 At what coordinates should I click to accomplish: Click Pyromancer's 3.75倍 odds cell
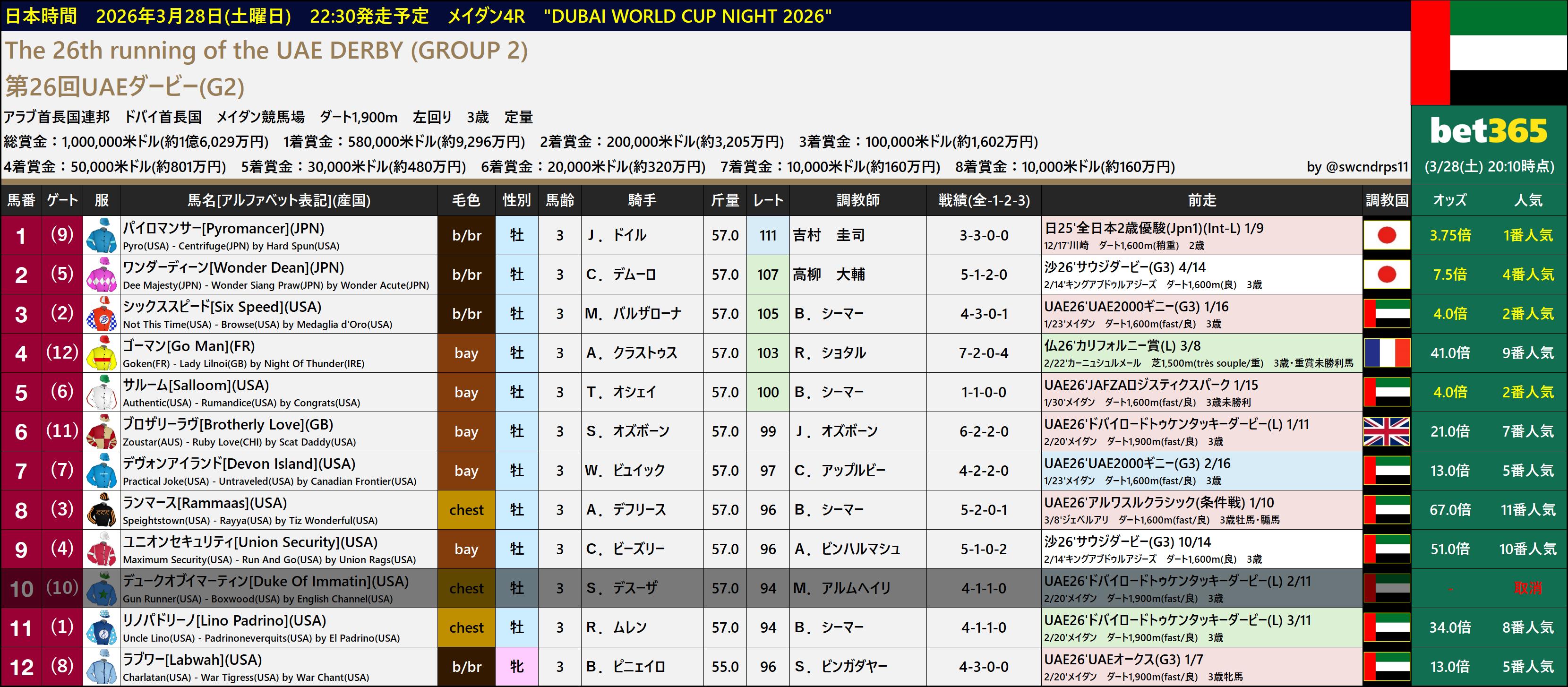pyautogui.click(x=1449, y=235)
